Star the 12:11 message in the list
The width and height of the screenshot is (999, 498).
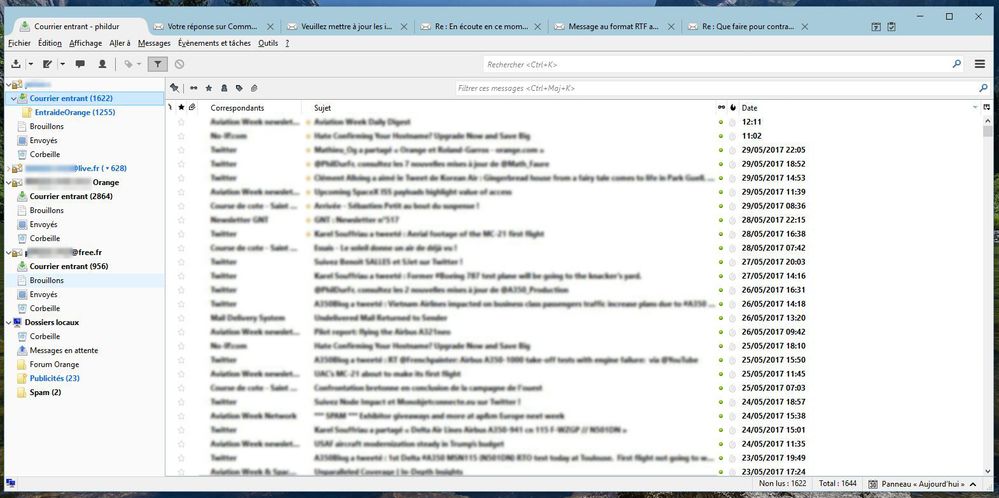point(181,122)
